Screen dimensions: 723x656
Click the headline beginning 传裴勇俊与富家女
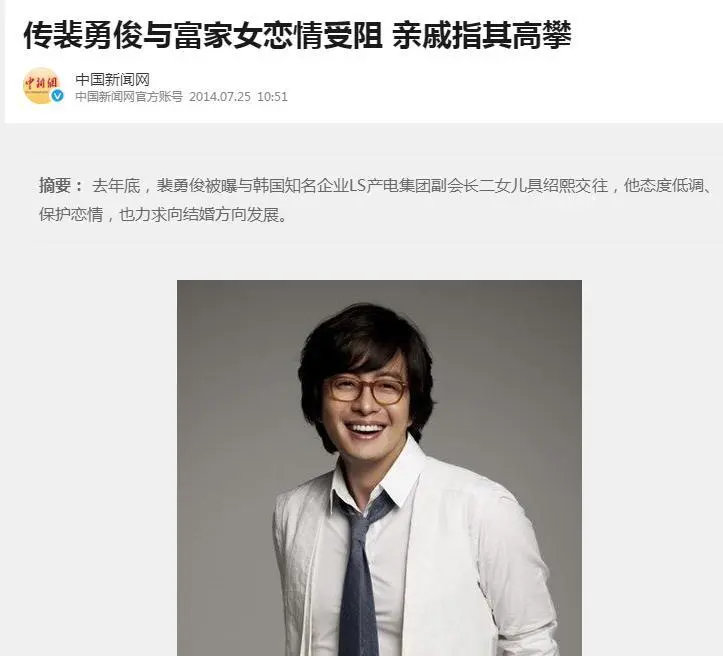pyautogui.click(x=203, y=35)
